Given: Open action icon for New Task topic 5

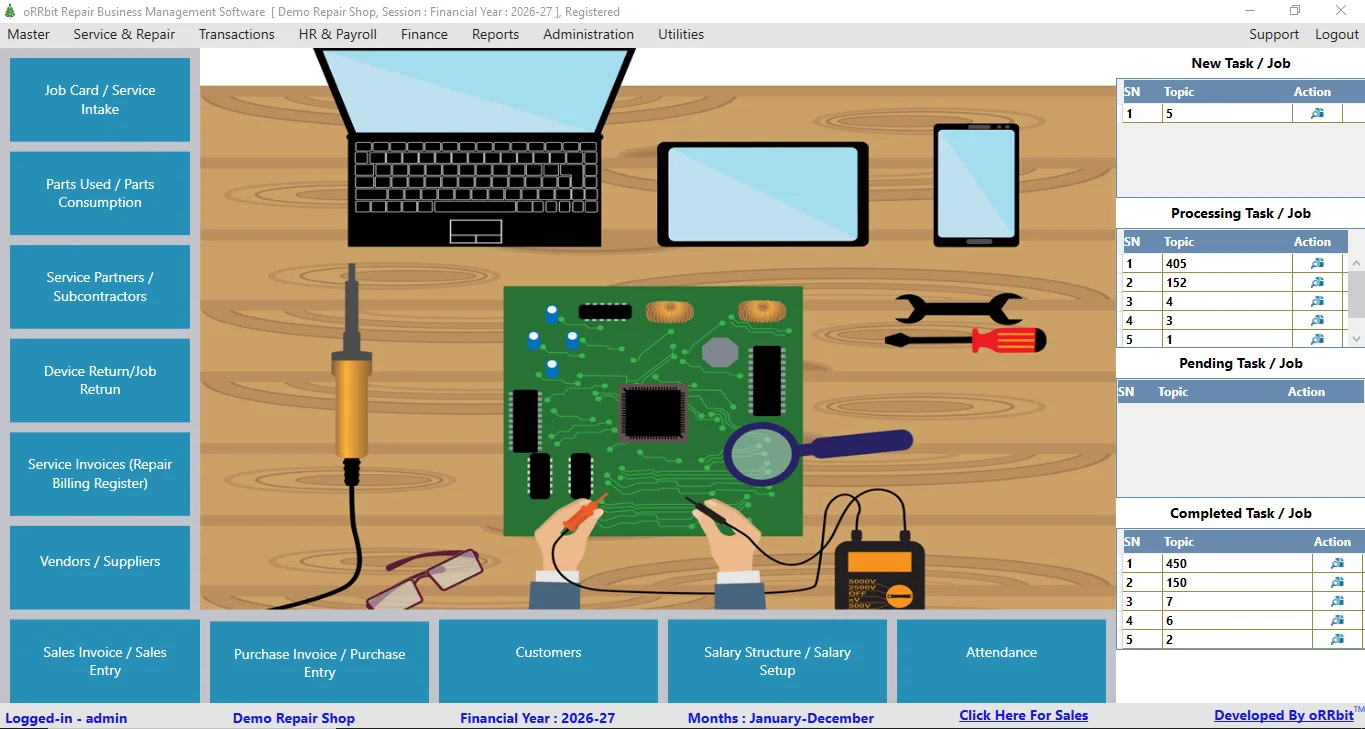Looking at the screenshot, I should [x=1317, y=113].
